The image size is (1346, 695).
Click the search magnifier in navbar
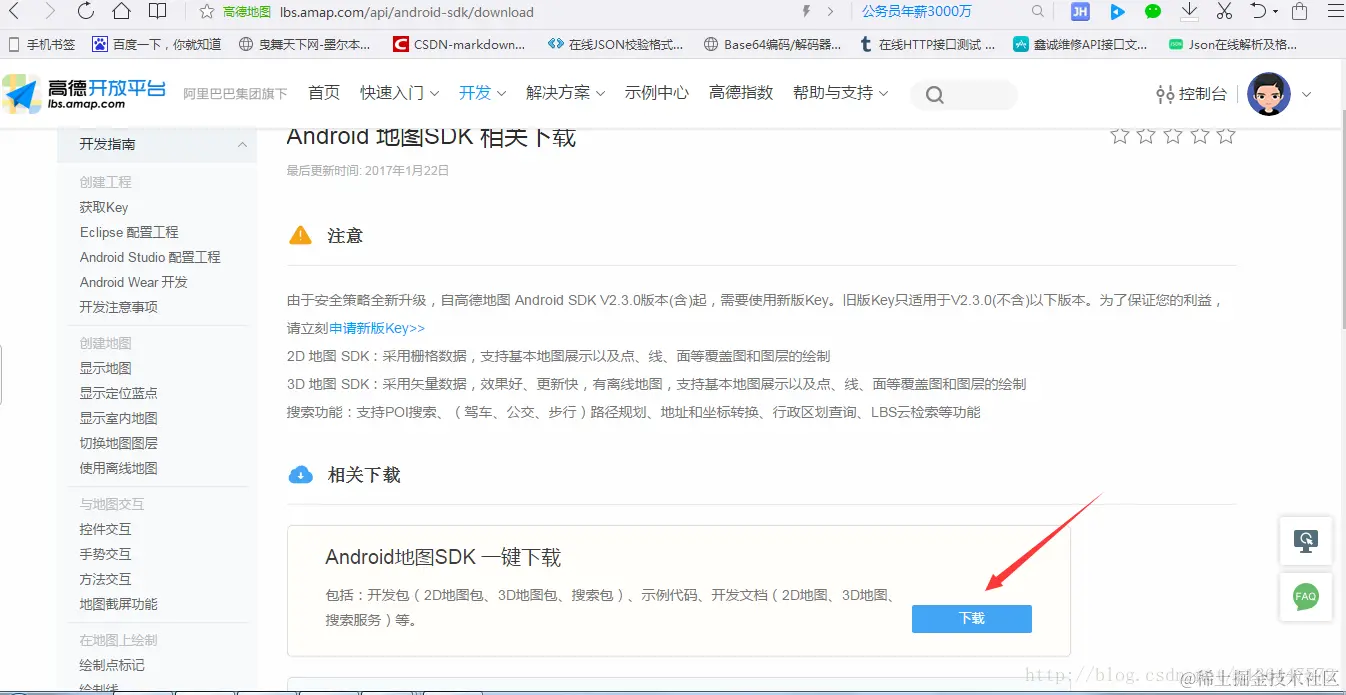coord(933,93)
